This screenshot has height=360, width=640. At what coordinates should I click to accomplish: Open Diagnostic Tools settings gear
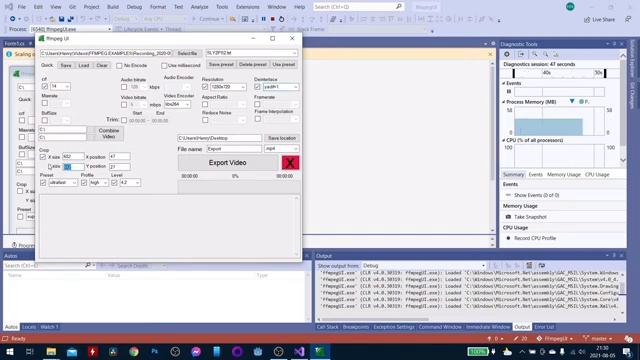507,54
